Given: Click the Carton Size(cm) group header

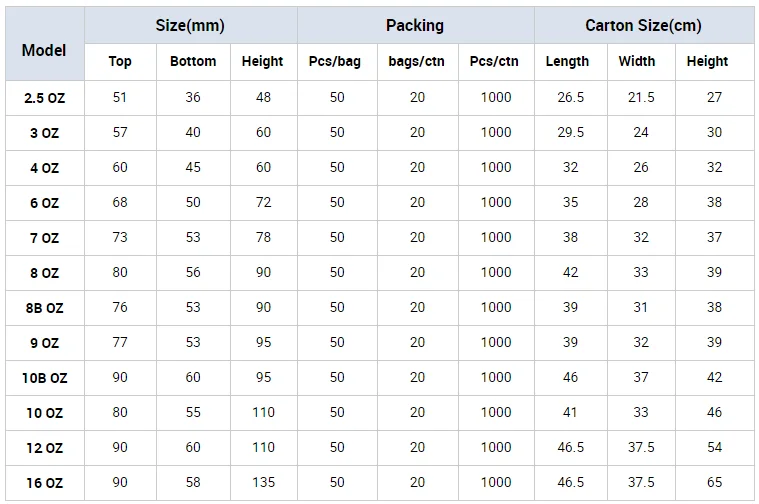Looking at the screenshot, I should (x=643, y=26).
